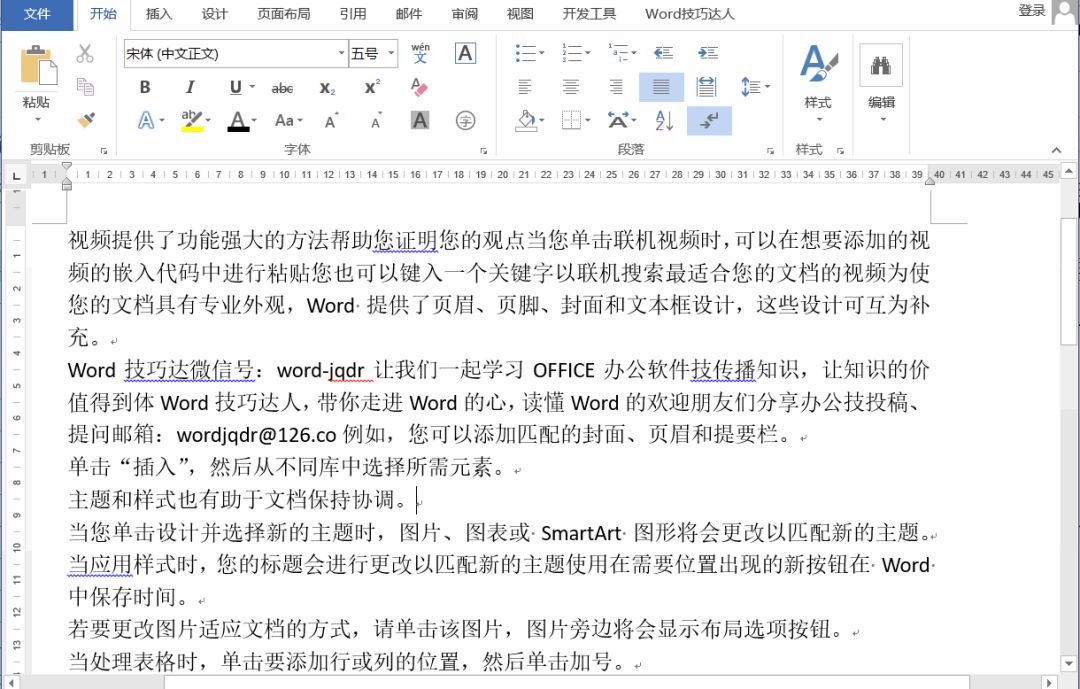This screenshot has width=1080, height=689.
Task: Apply bullet list
Action: pyautogui.click(x=526, y=53)
